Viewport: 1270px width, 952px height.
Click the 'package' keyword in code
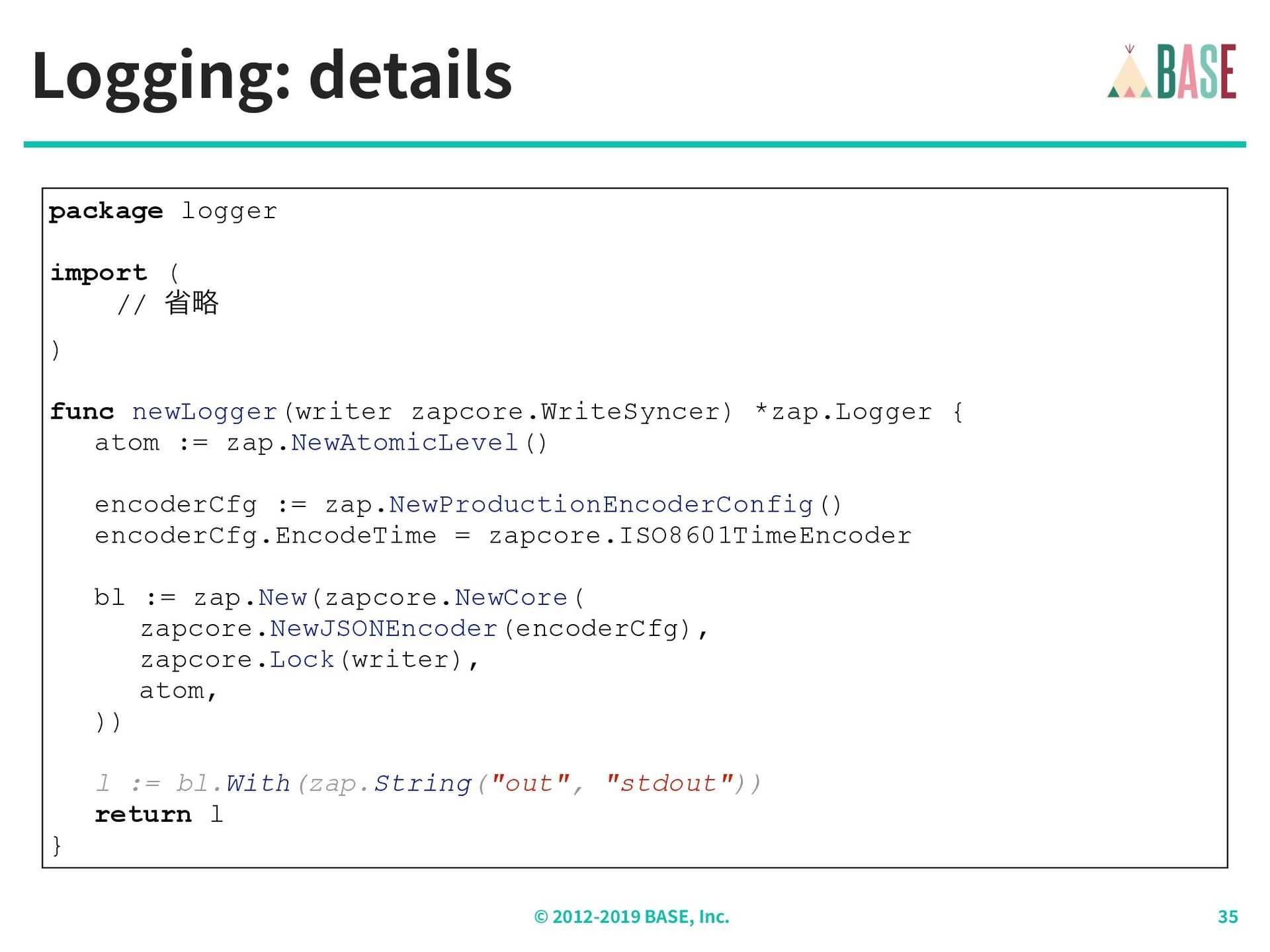[106, 211]
